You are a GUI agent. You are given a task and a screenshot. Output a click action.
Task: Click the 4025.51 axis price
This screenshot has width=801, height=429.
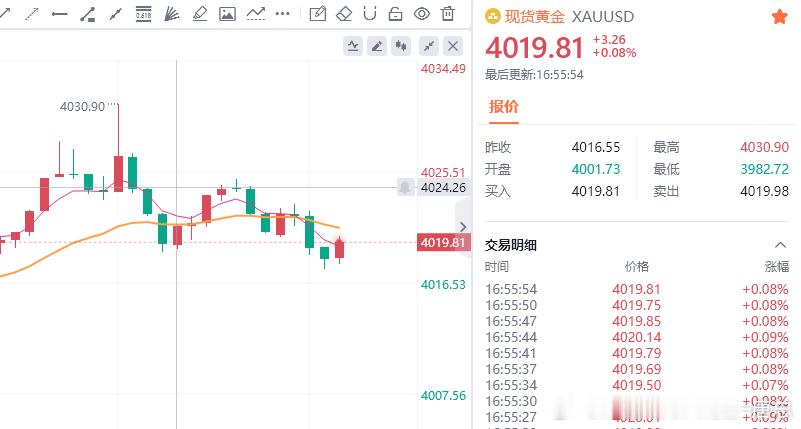[x=443, y=173]
